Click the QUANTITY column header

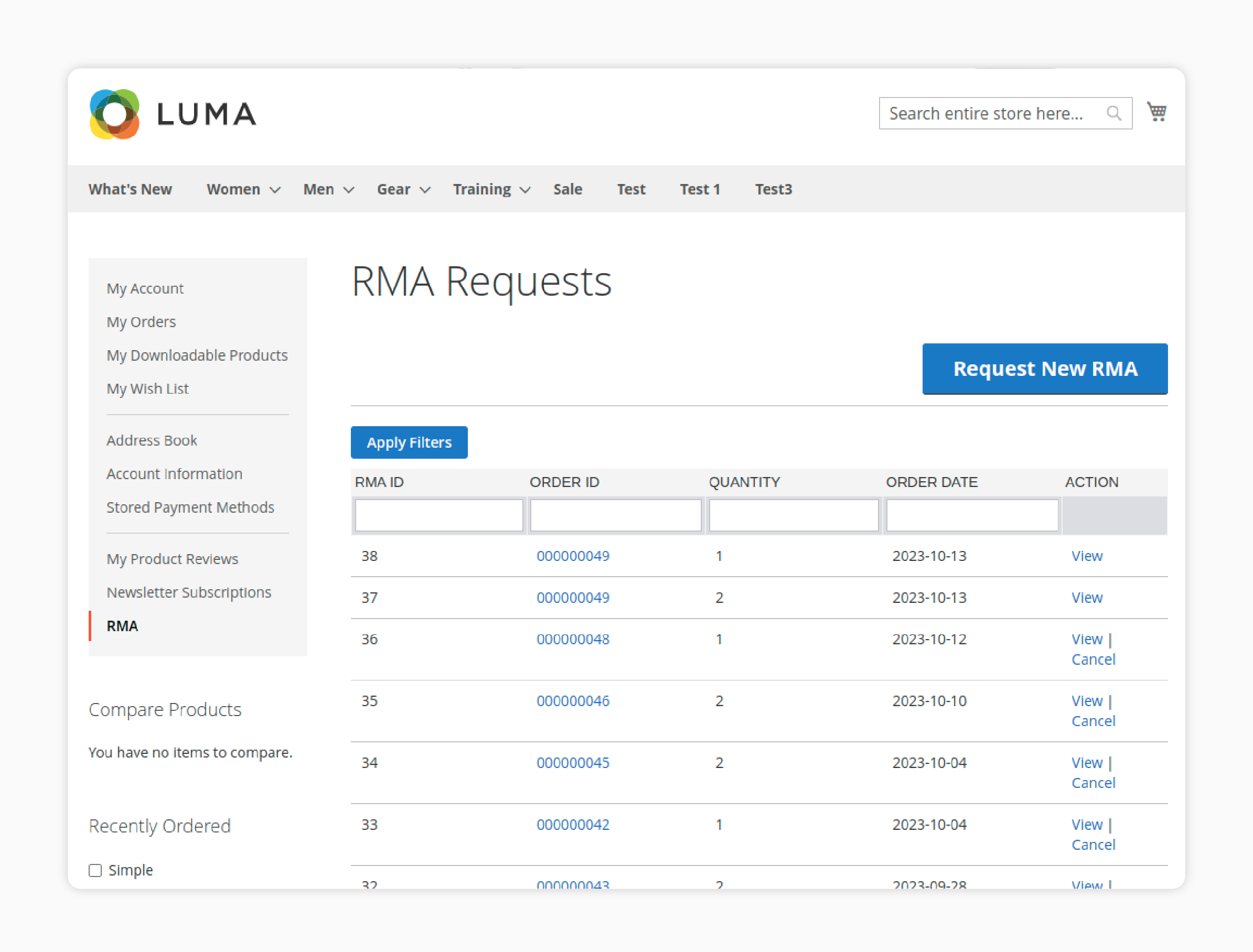744,482
